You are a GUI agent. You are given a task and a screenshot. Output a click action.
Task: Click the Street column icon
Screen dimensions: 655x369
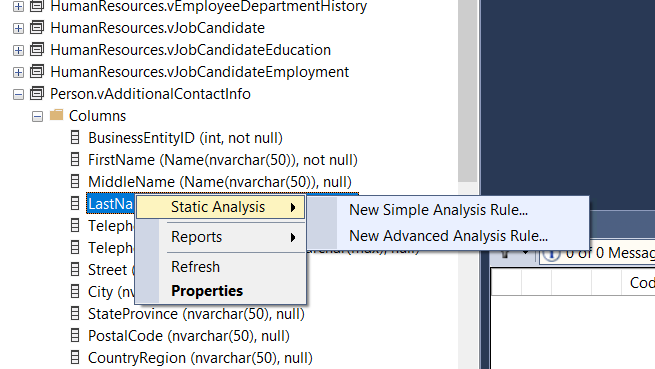coord(75,270)
